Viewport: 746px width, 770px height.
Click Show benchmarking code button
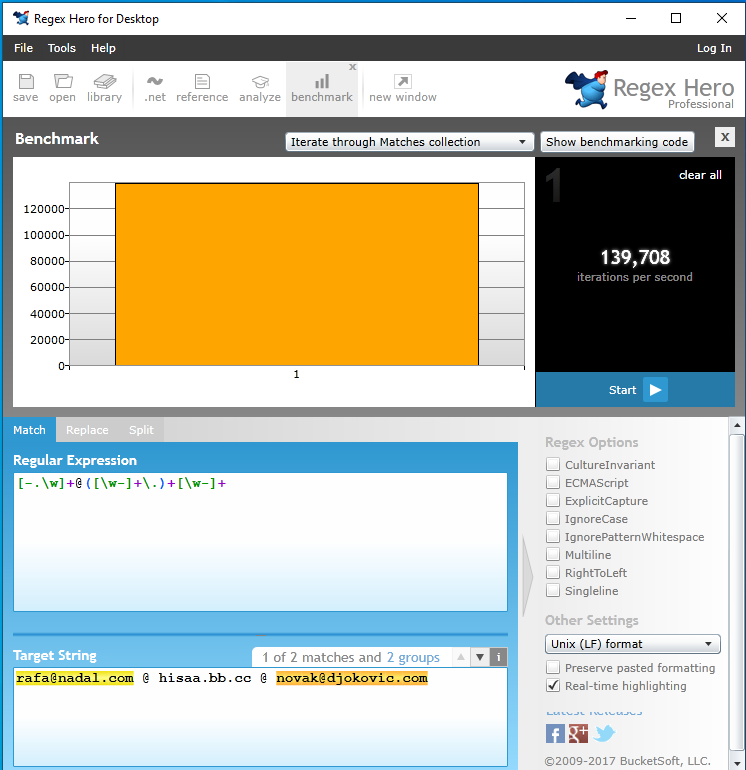(617, 142)
